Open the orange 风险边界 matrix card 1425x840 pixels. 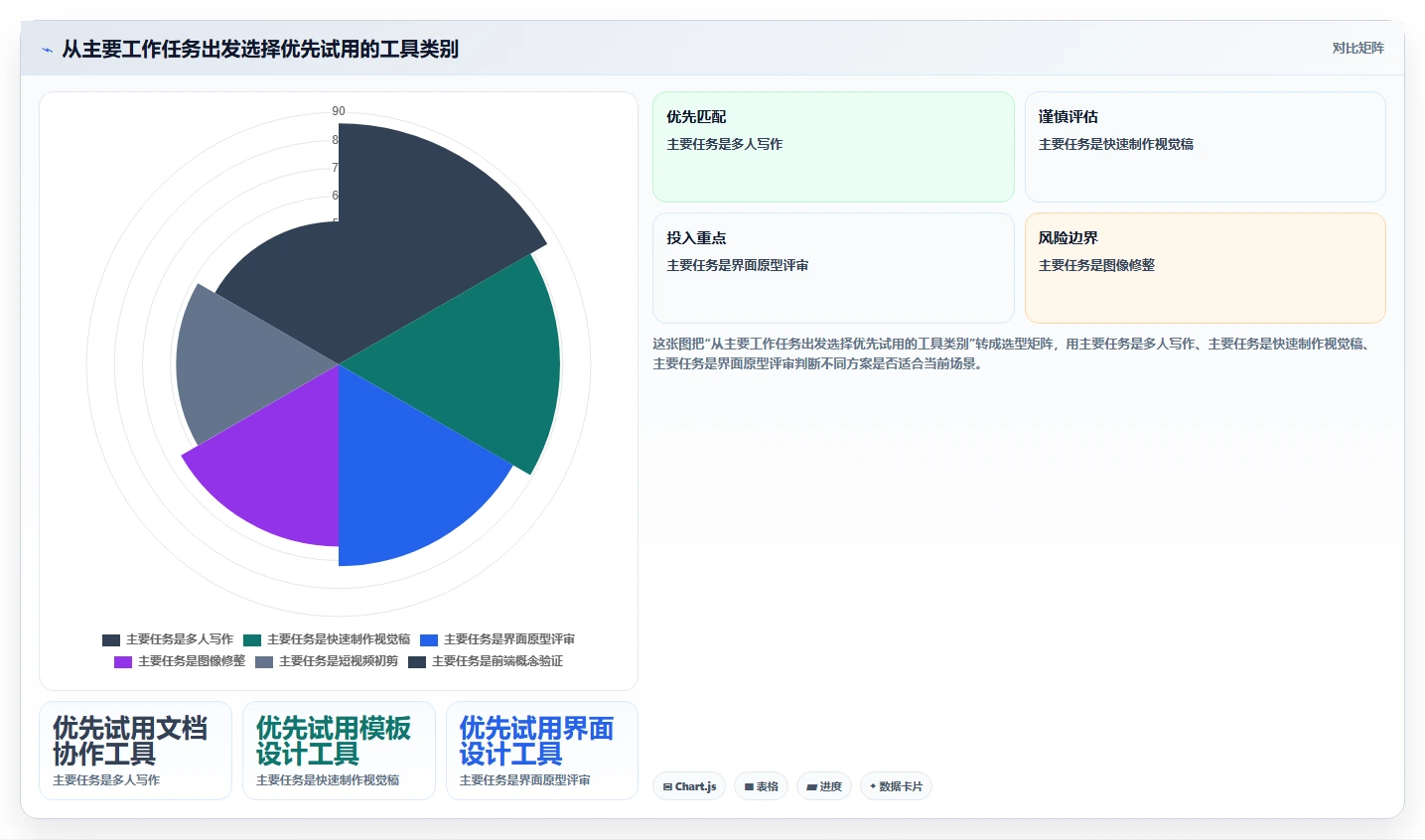[1205, 268]
